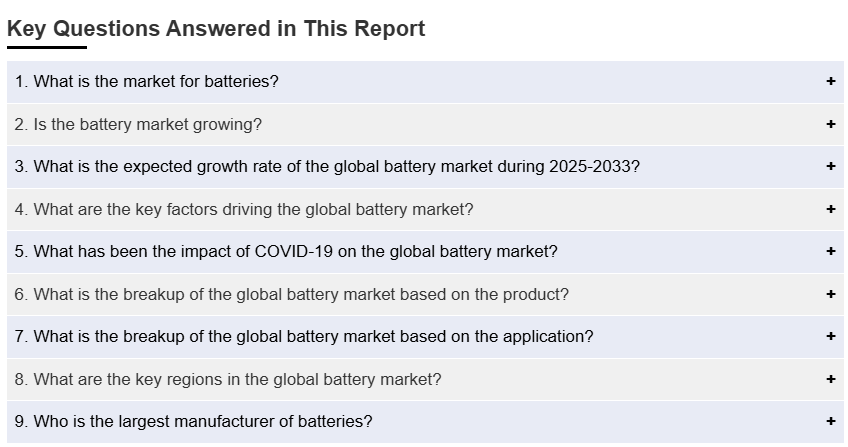This screenshot has height=447, width=848.
Task: Click plus icon on key factors driving question
Action: tap(831, 210)
